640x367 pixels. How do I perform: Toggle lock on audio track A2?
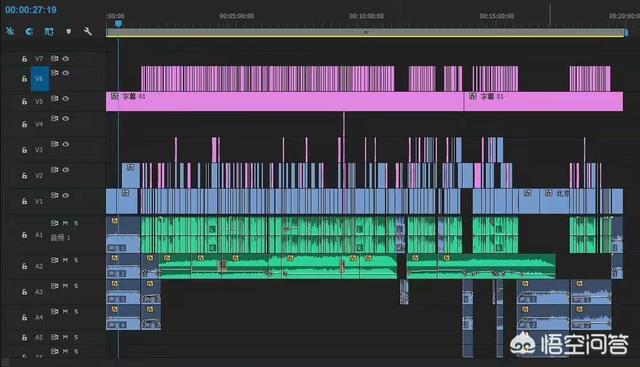coord(24,266)
